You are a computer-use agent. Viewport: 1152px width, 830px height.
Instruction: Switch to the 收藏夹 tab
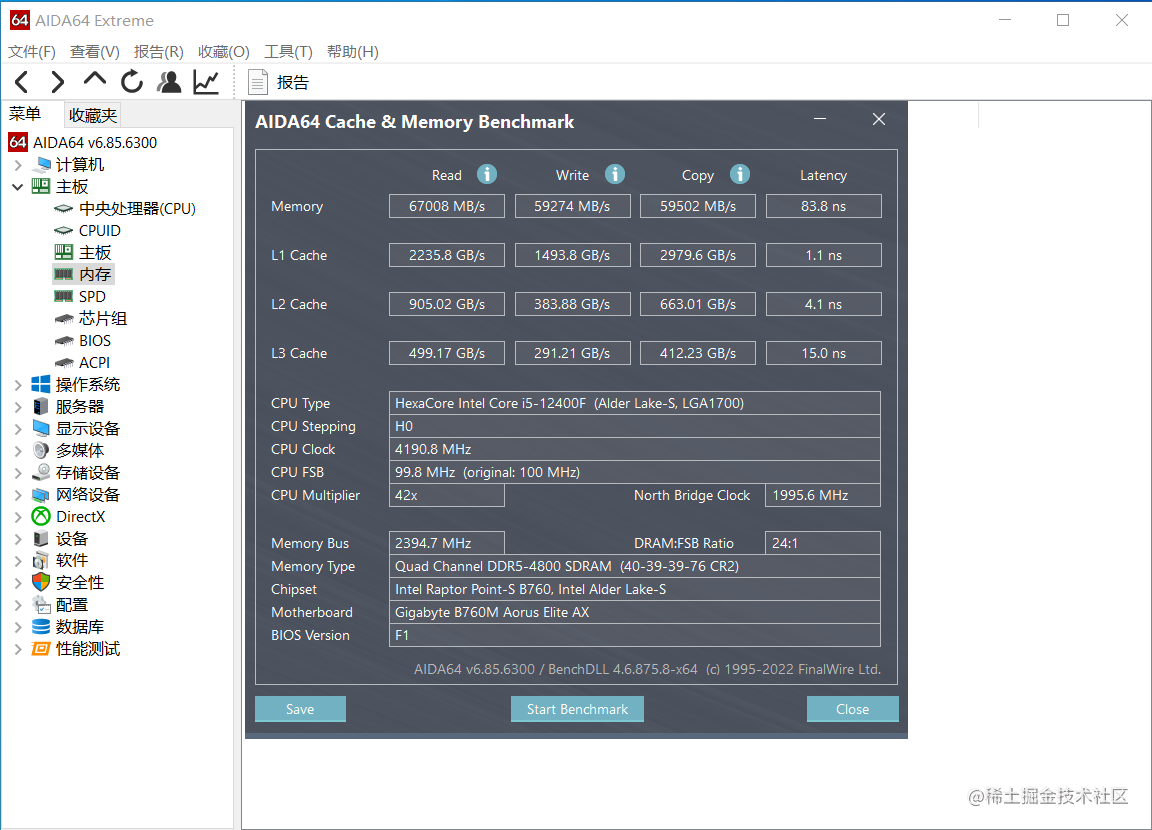(x=93, y=115)
